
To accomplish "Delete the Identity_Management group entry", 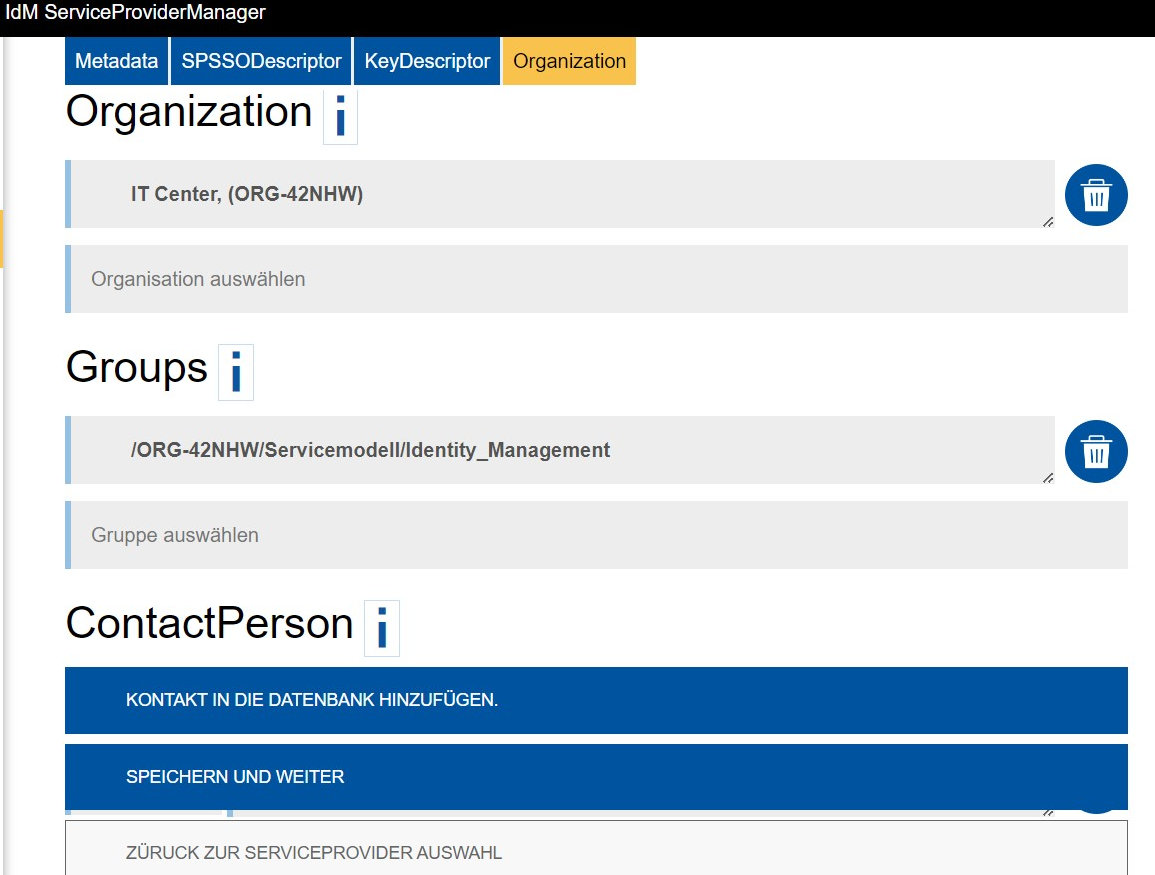I will [1096, 451].
